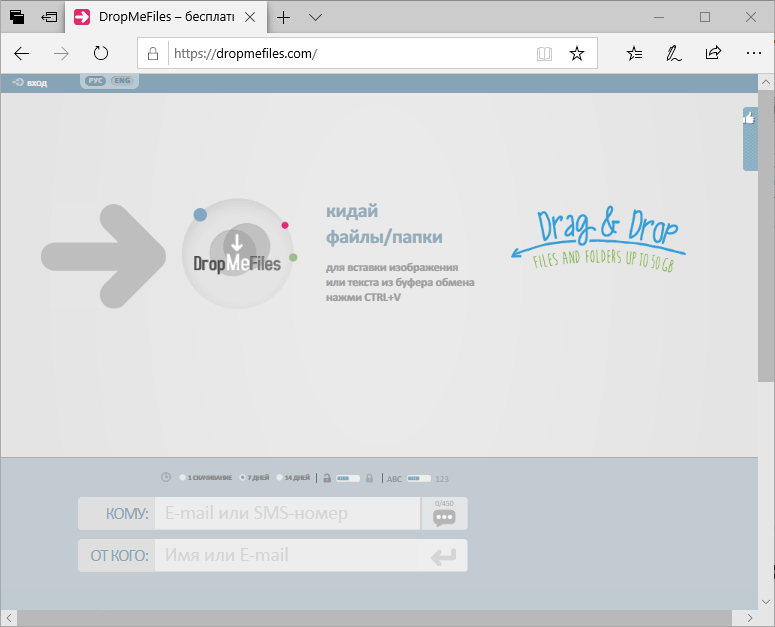
Task: Click the CTRL+V paste hint text
Action: coord(400,282)
